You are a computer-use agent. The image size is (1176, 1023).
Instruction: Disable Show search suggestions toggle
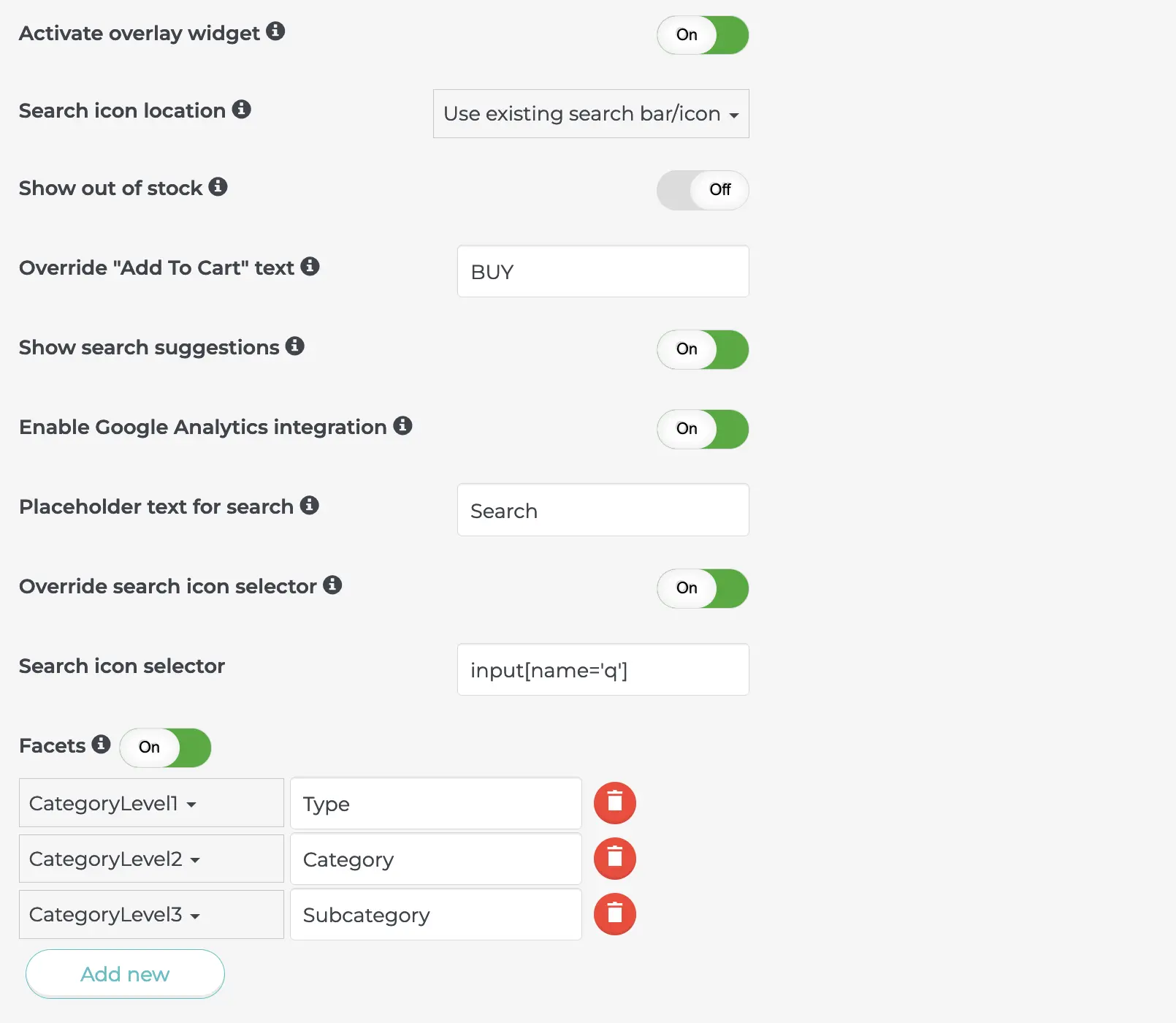tap(703, 349)
